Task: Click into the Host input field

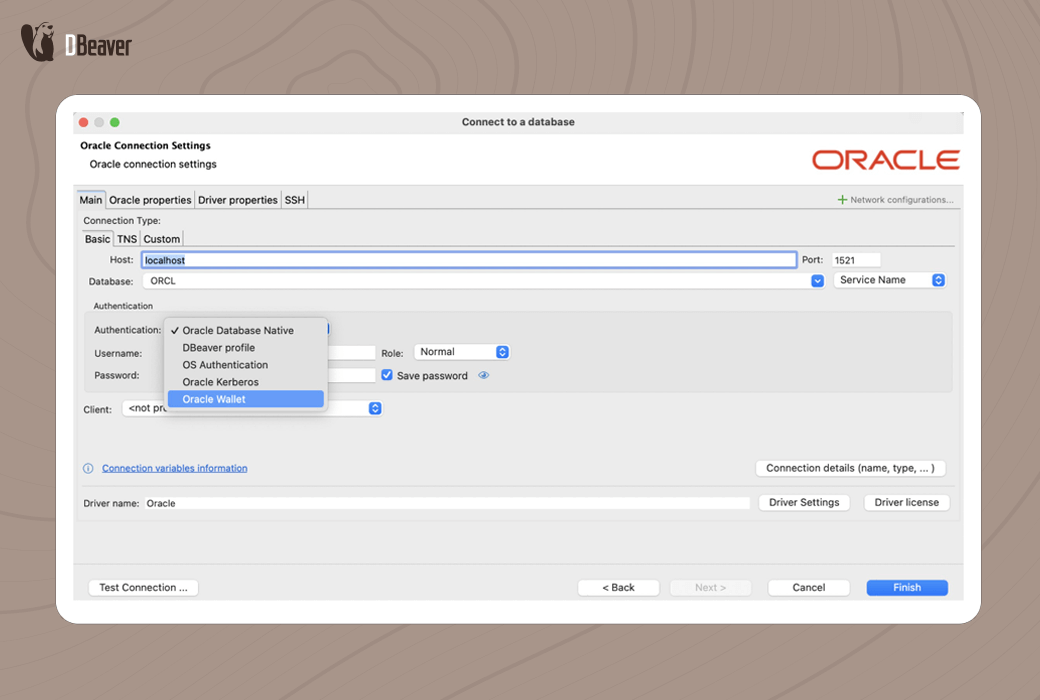Action: click(x=468, y=260)
